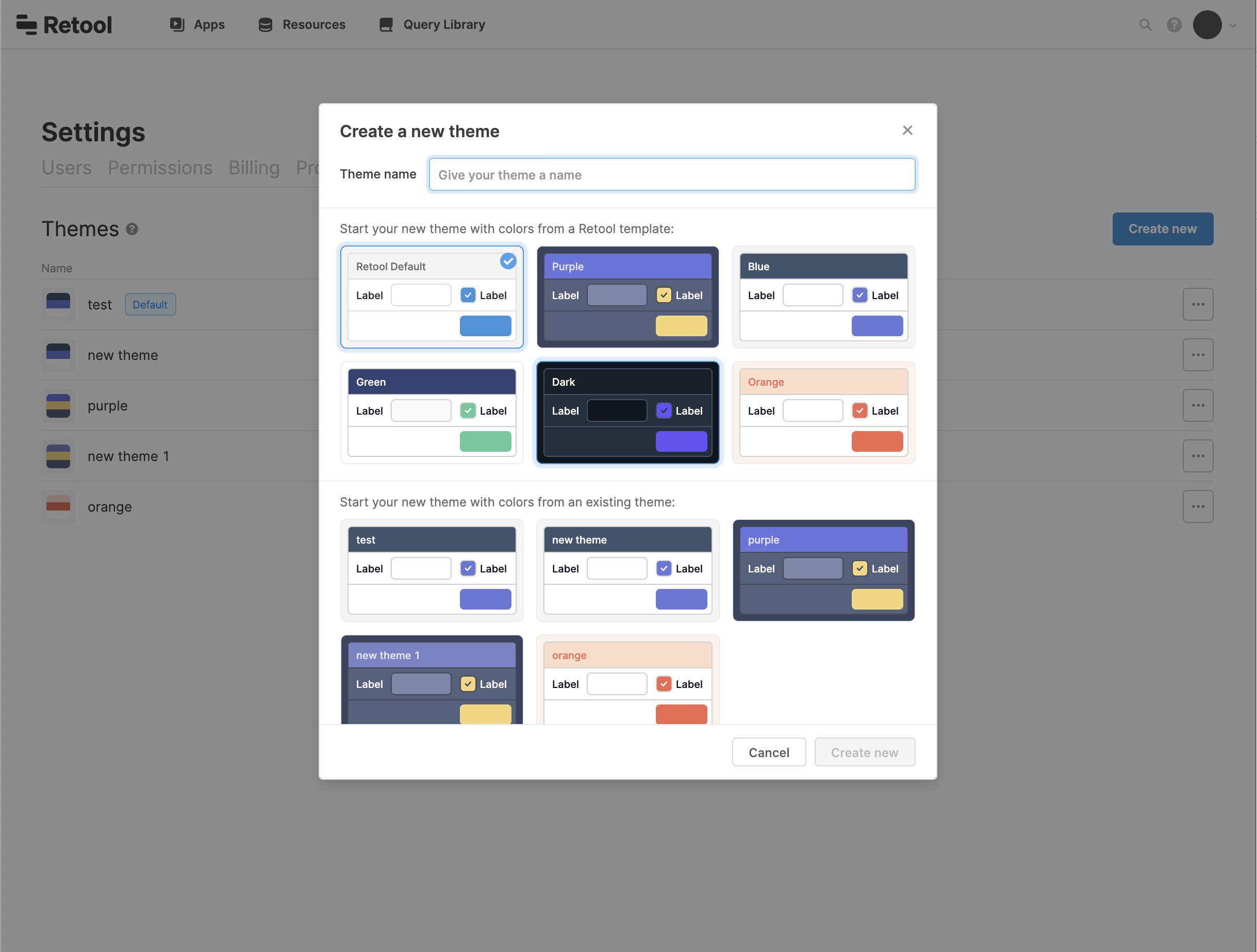Screen dimensions: 1257x952
Task: Close the Create a new theme dialog
Action: (907, 130)
